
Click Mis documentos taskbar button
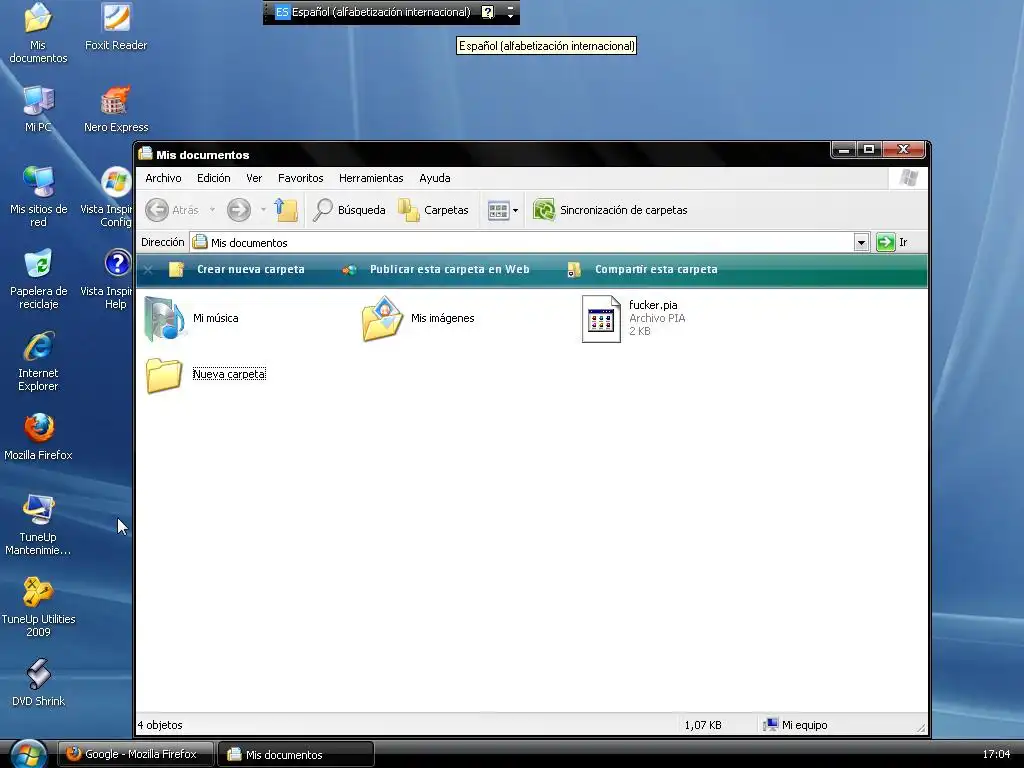[x=295, y=754]
